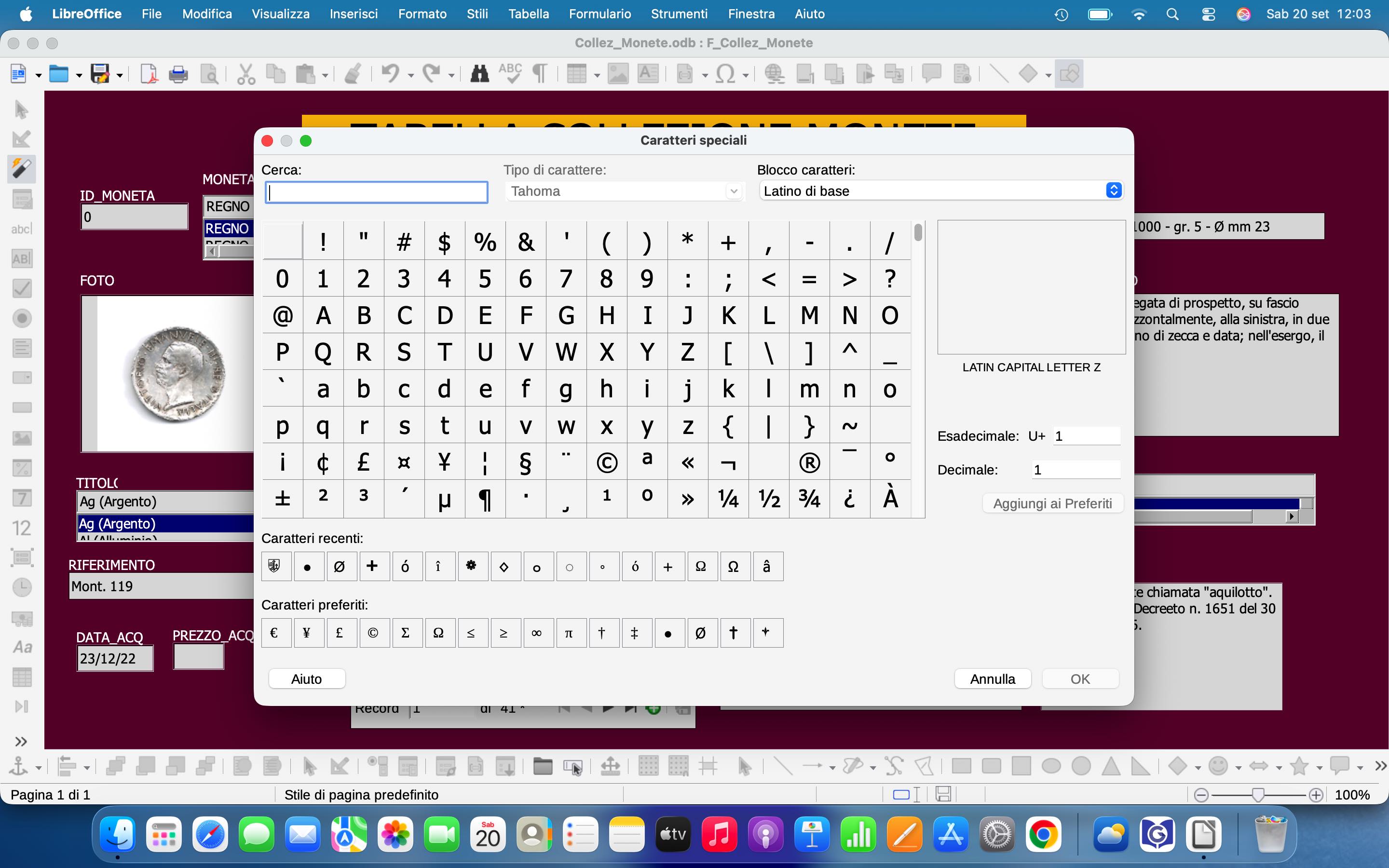
Task: Expand the Save icon dropdown arrow
Action: pos(120,75)
